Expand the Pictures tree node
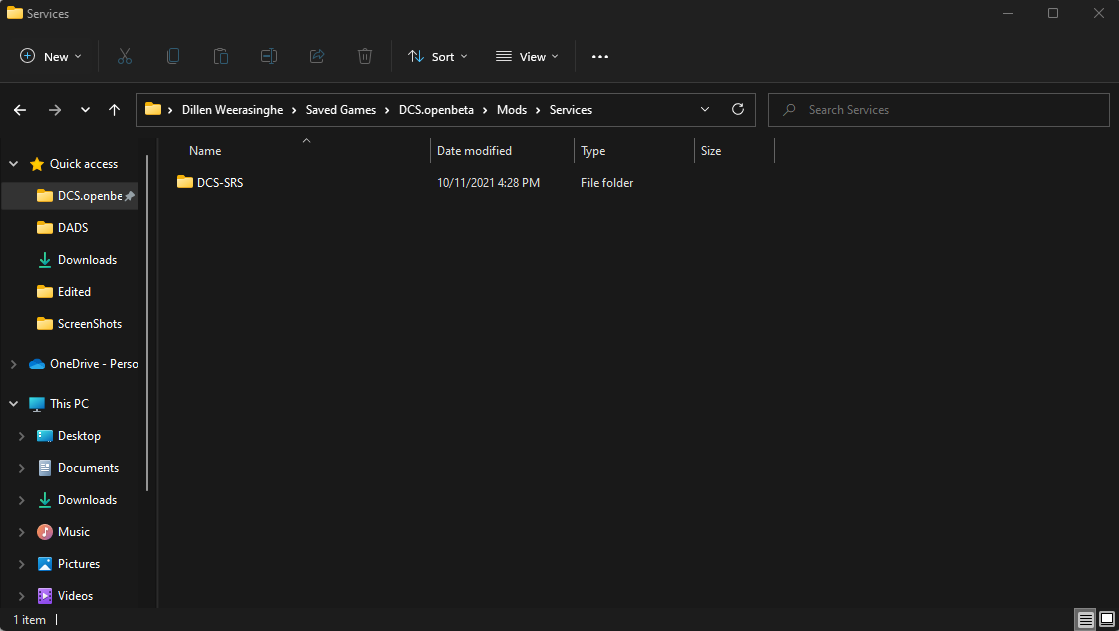The height and width of the screenshot is (631, 1119). point(21,564)
